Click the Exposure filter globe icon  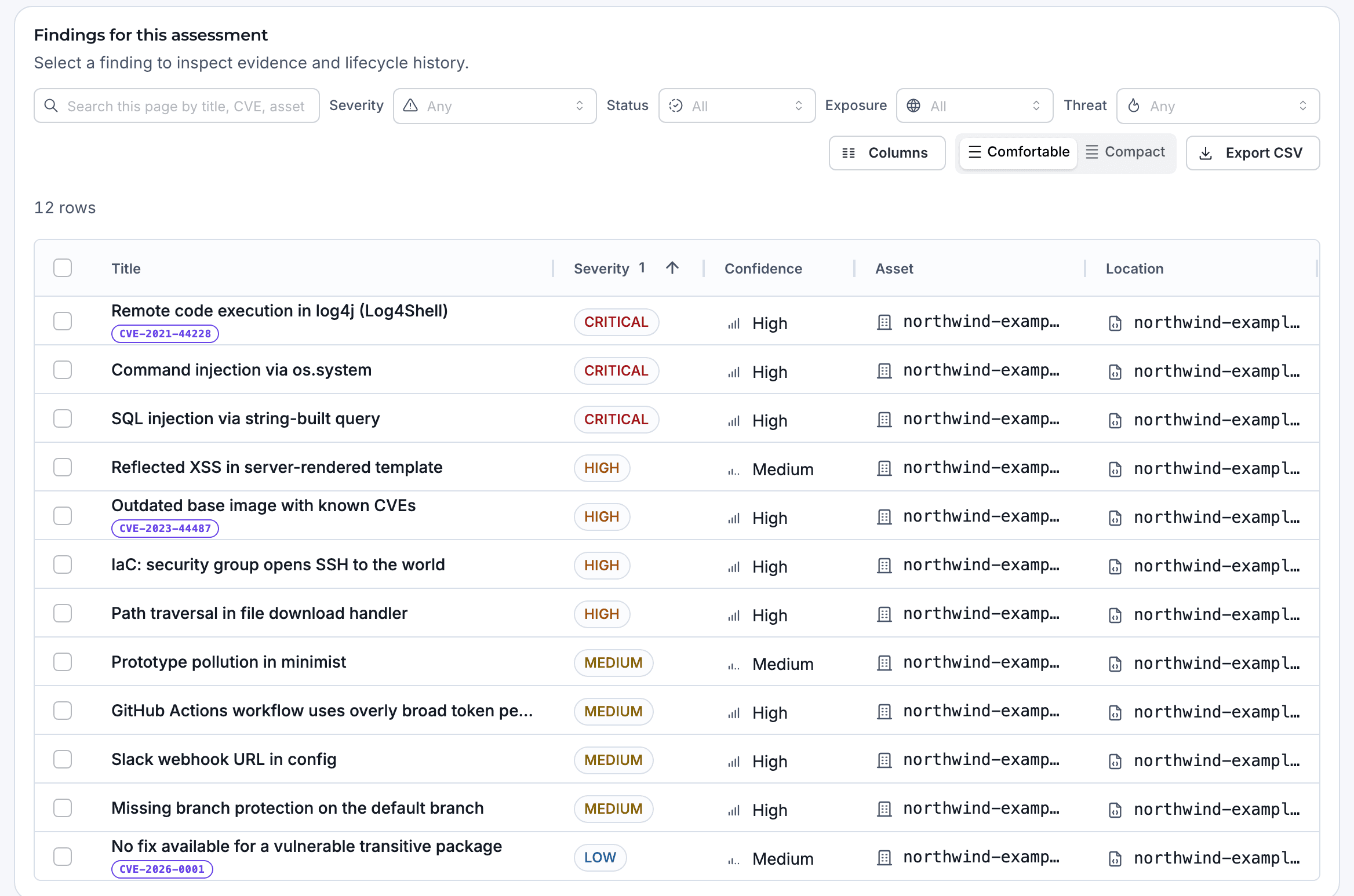(913, 105)
